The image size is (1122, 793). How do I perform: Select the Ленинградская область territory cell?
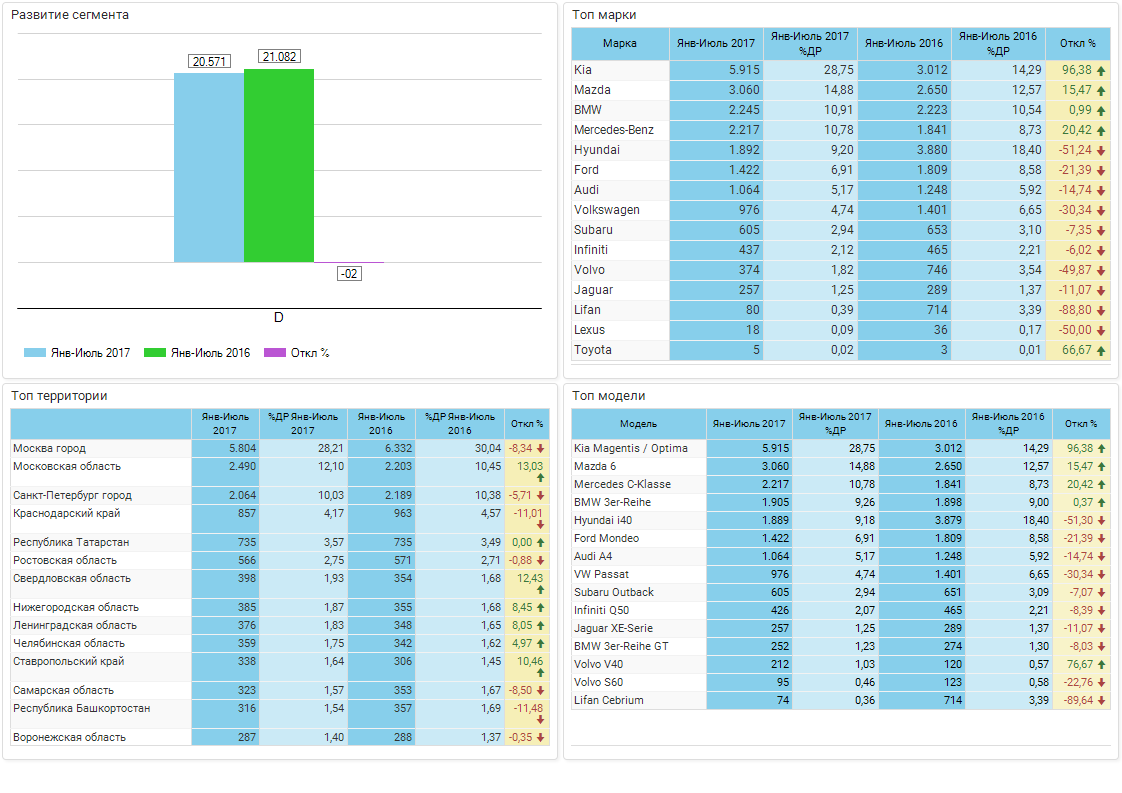coord(101,626)
